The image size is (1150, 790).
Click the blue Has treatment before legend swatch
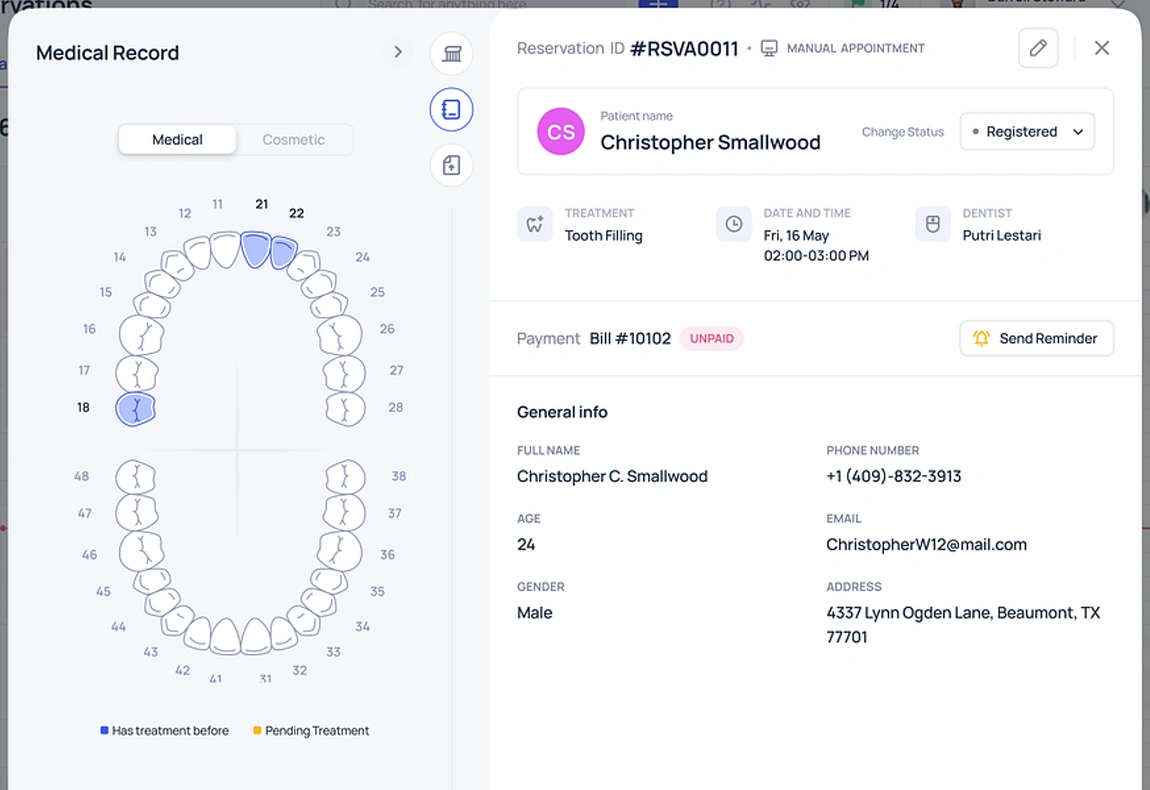click(103, 730)
